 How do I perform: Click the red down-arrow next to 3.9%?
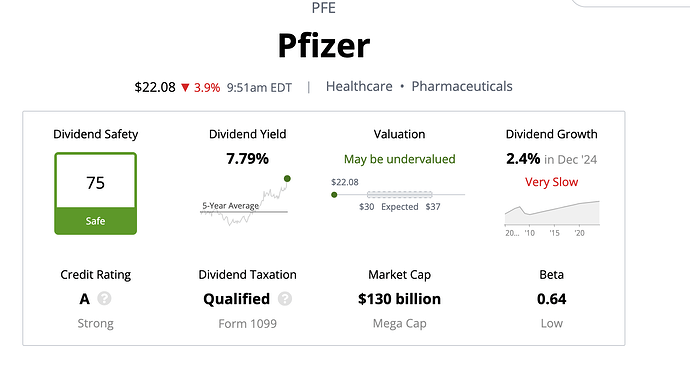[185, 88]
